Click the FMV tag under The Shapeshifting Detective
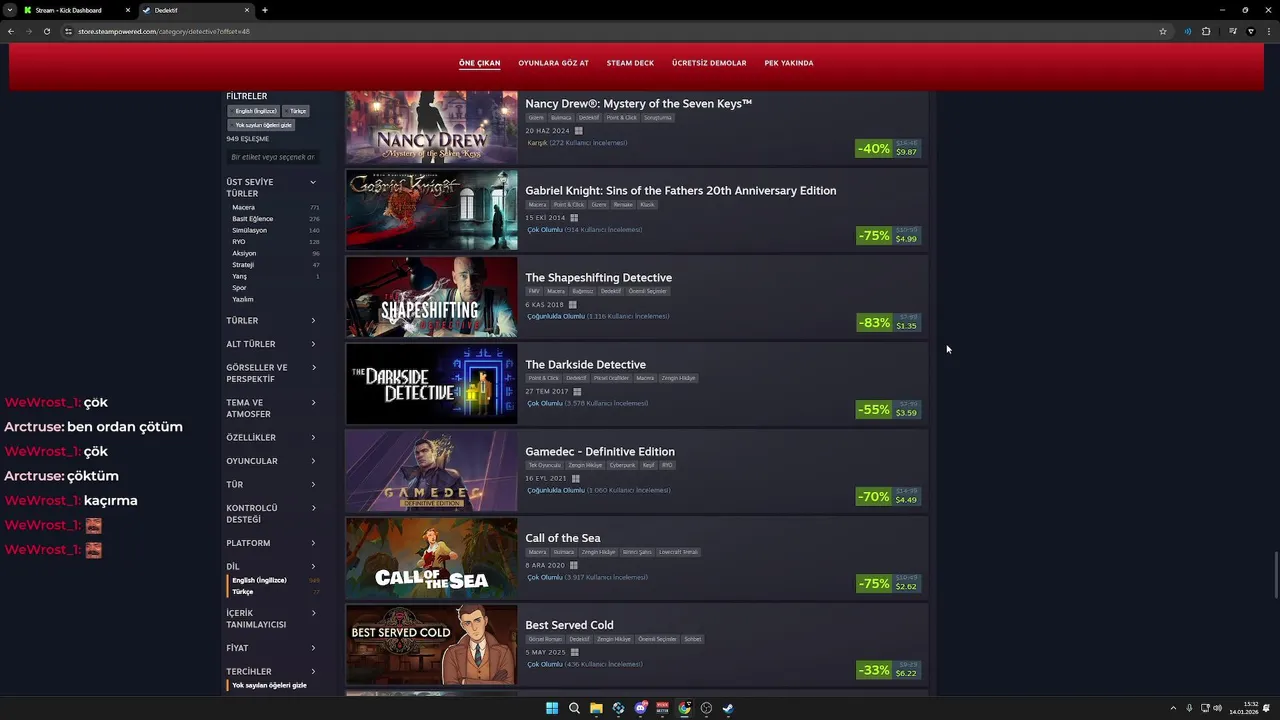This screenshot has width=1280, height=720. 534,291
